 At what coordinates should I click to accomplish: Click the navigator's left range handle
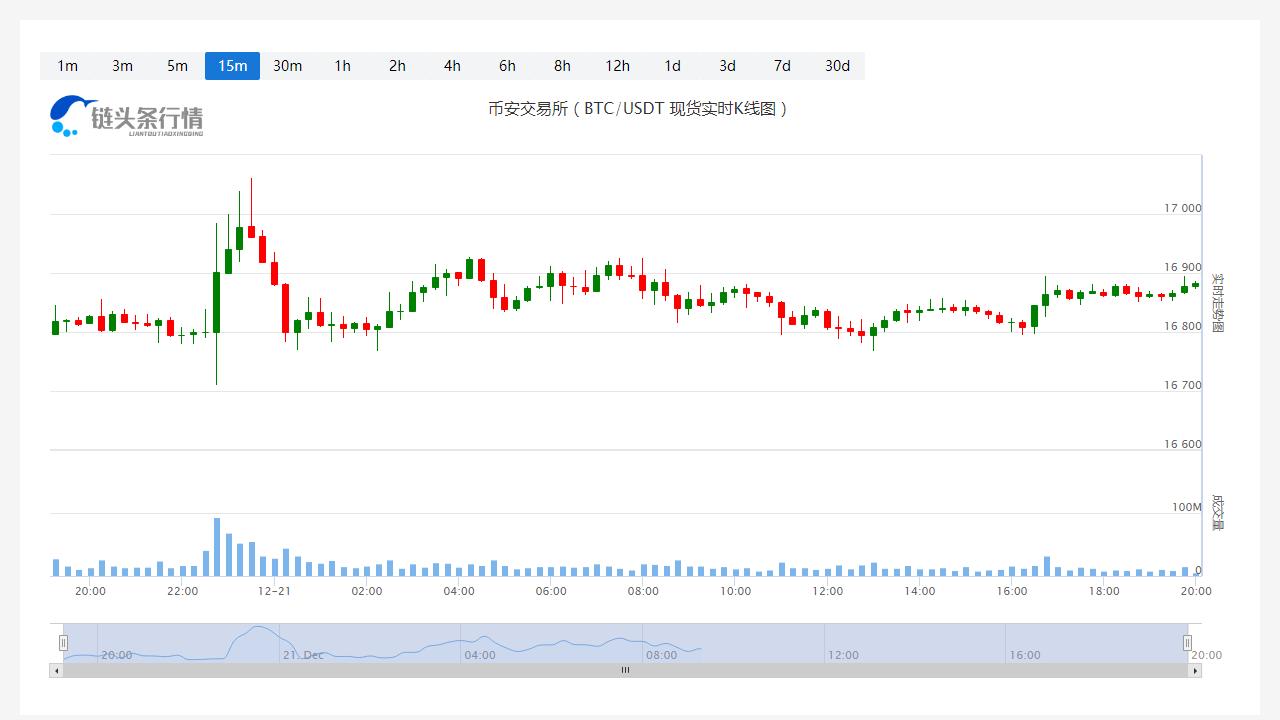pos(63,643)
